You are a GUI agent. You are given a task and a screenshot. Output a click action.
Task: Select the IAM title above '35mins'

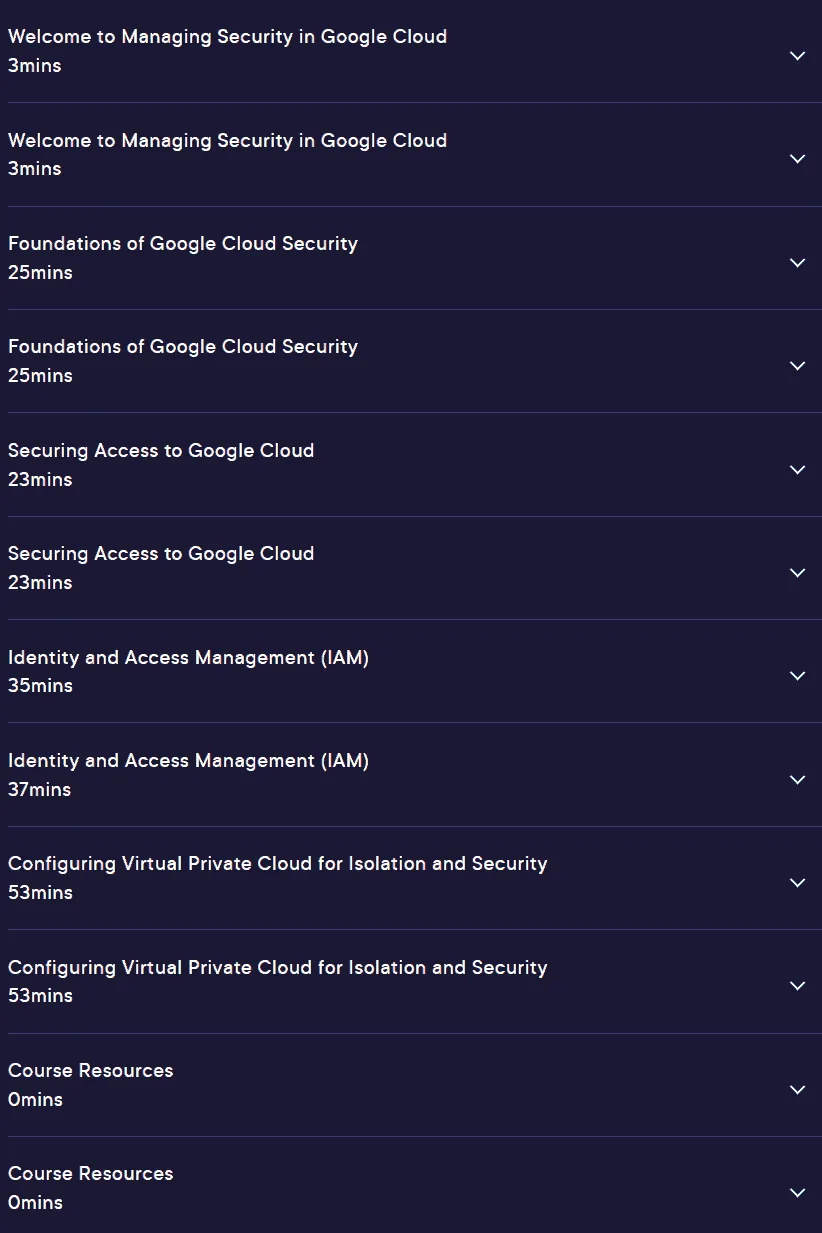click(188, 658)
